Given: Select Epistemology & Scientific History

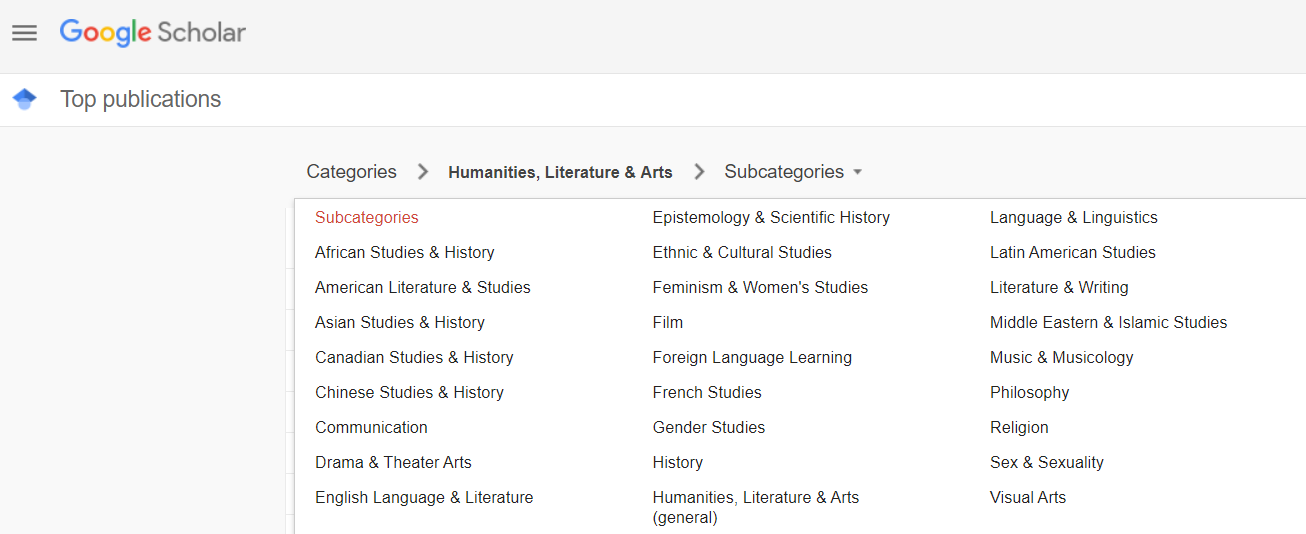Looking at the screenshot, I should [771, 217].
